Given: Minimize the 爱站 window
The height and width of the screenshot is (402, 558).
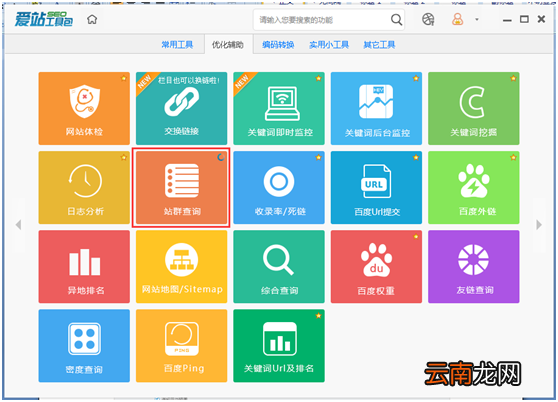Looking at the screenshot, I should coord(507,20).
